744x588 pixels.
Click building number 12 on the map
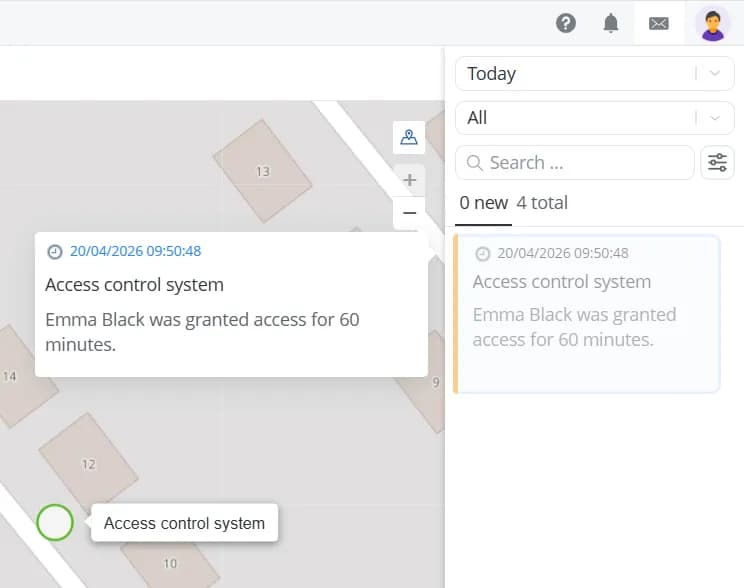point(89,464)
